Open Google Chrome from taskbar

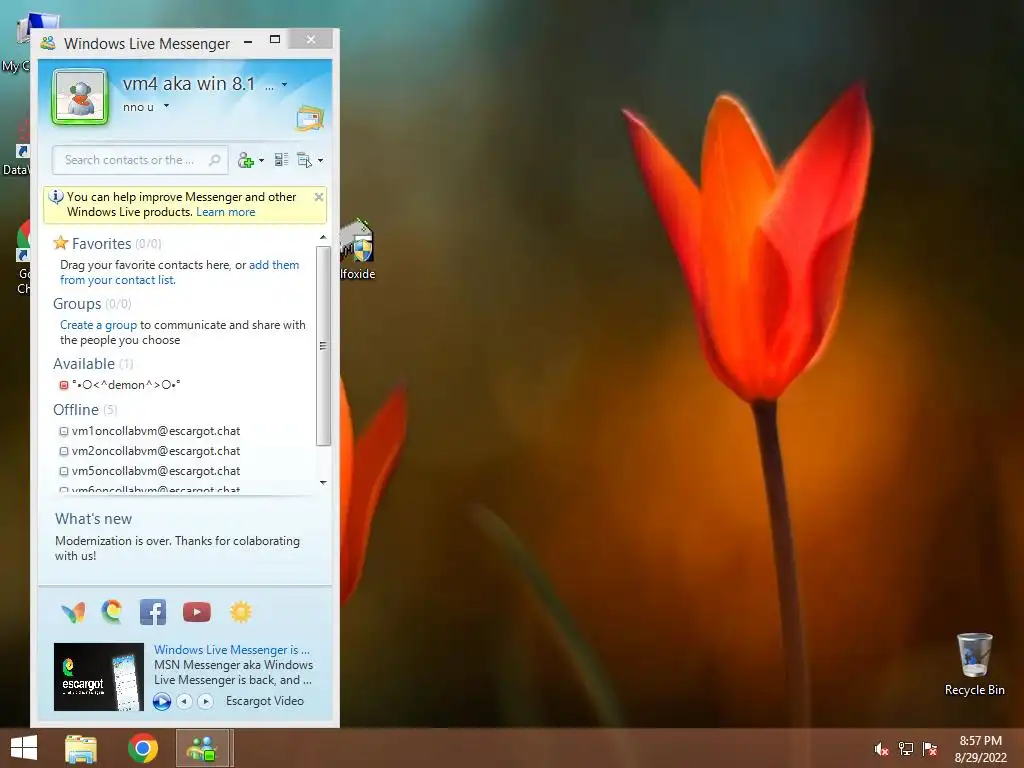click(x=143, y=748)
